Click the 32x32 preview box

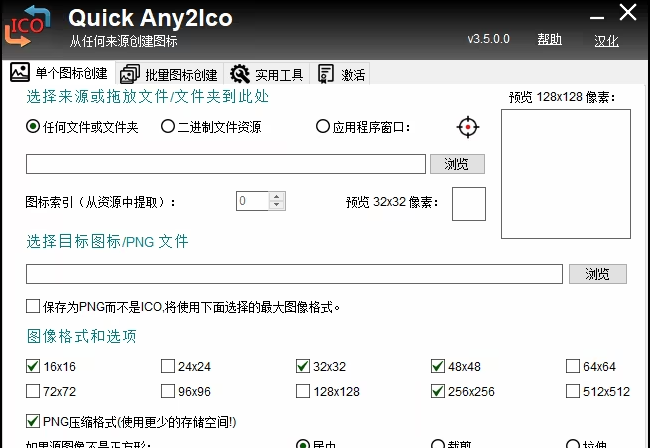[469, 204]
